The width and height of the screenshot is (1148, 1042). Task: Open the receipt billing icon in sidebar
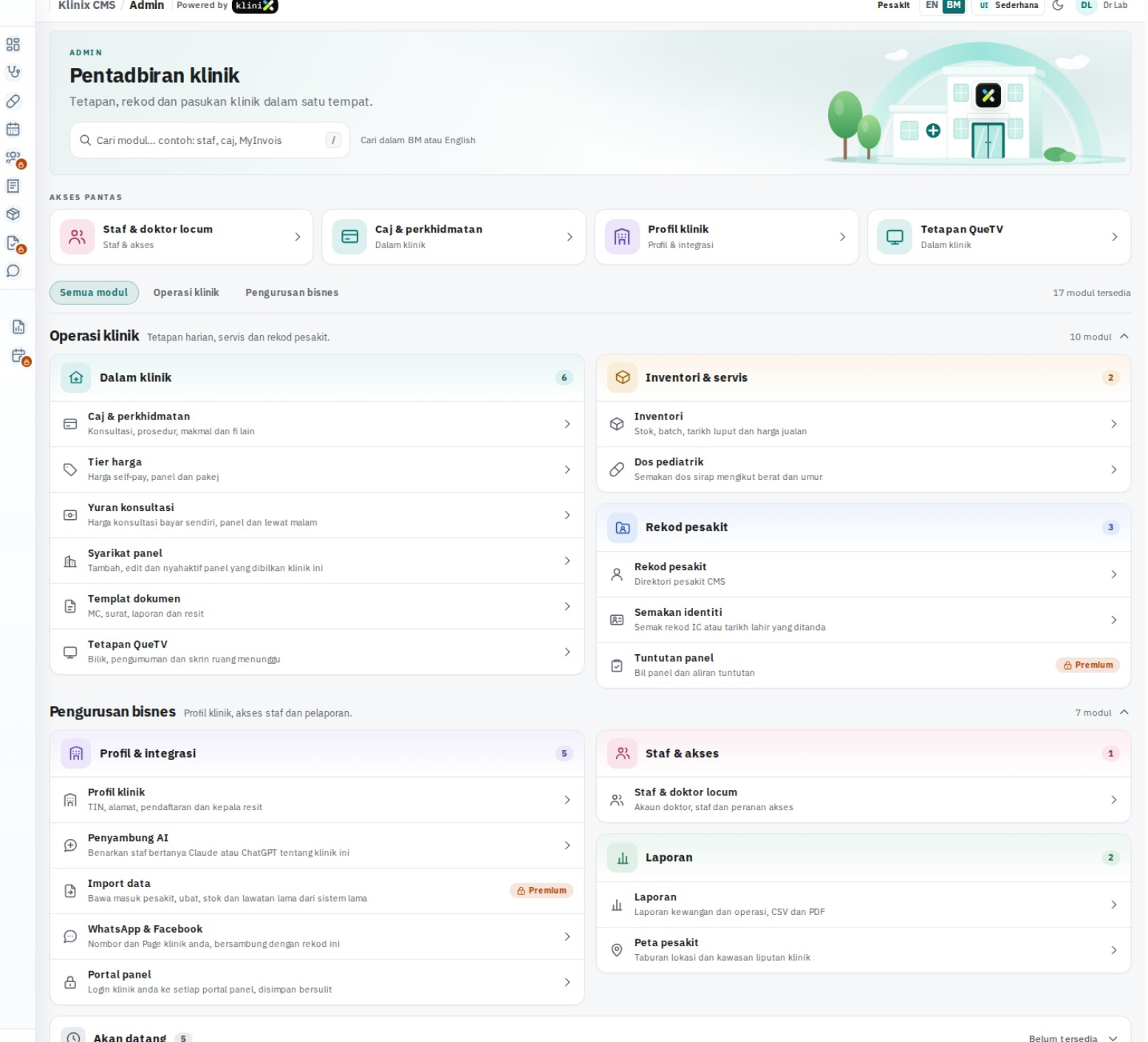13,186
